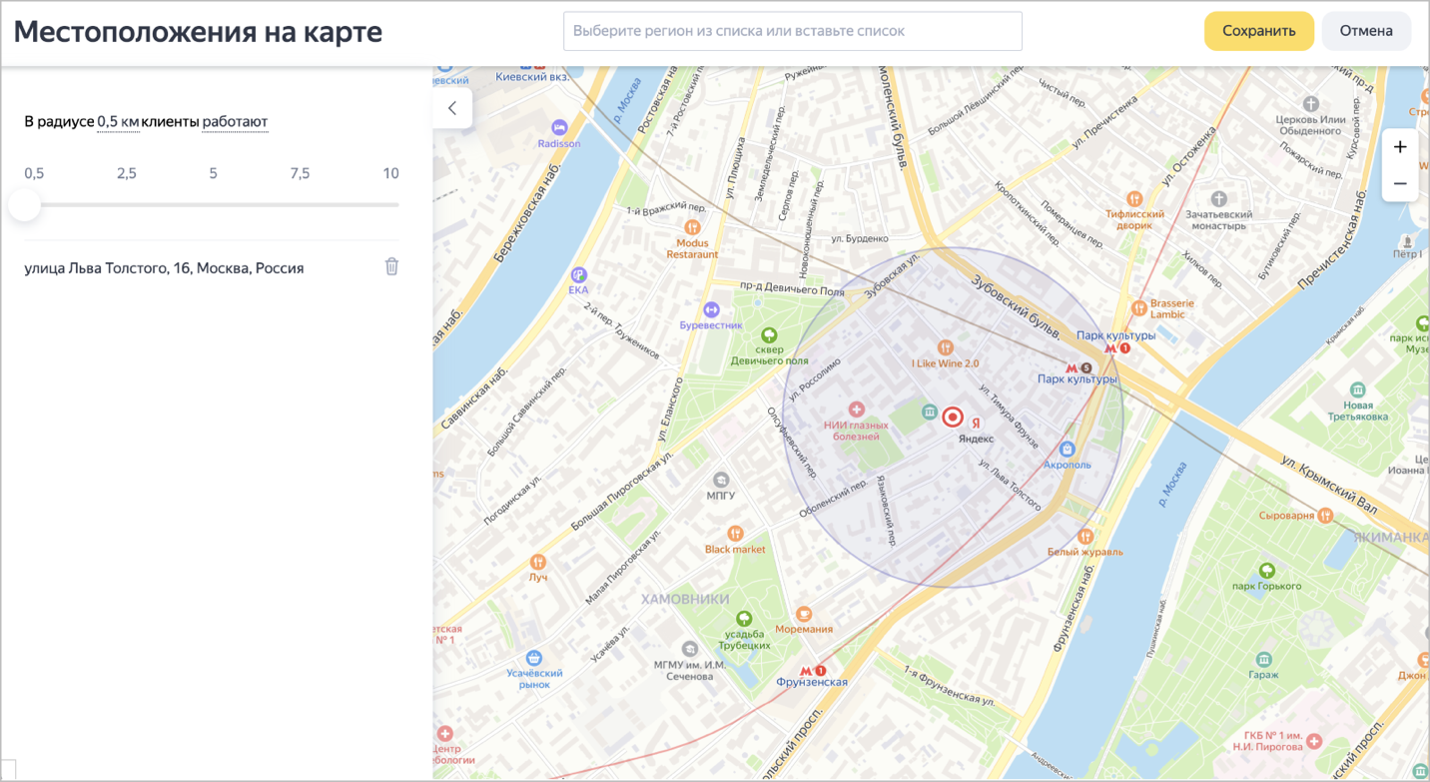Select the Black market restaurant marker

tap(735, 534)
